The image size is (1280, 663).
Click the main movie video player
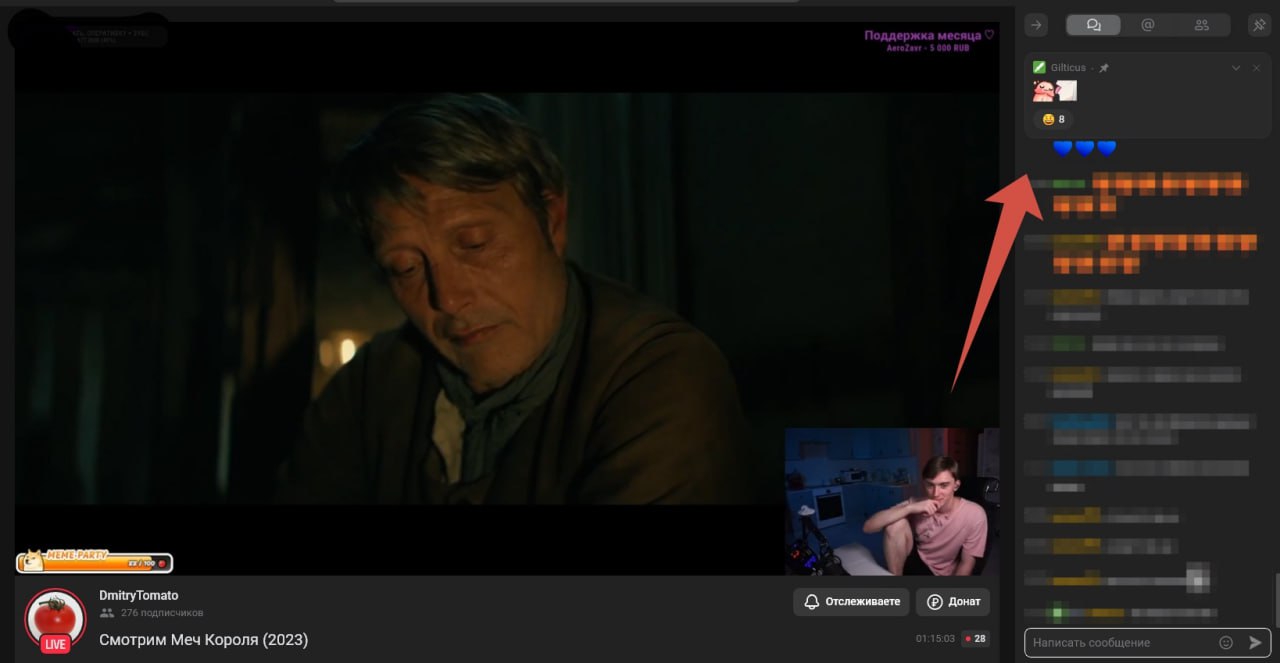click(x=507, y=298)
